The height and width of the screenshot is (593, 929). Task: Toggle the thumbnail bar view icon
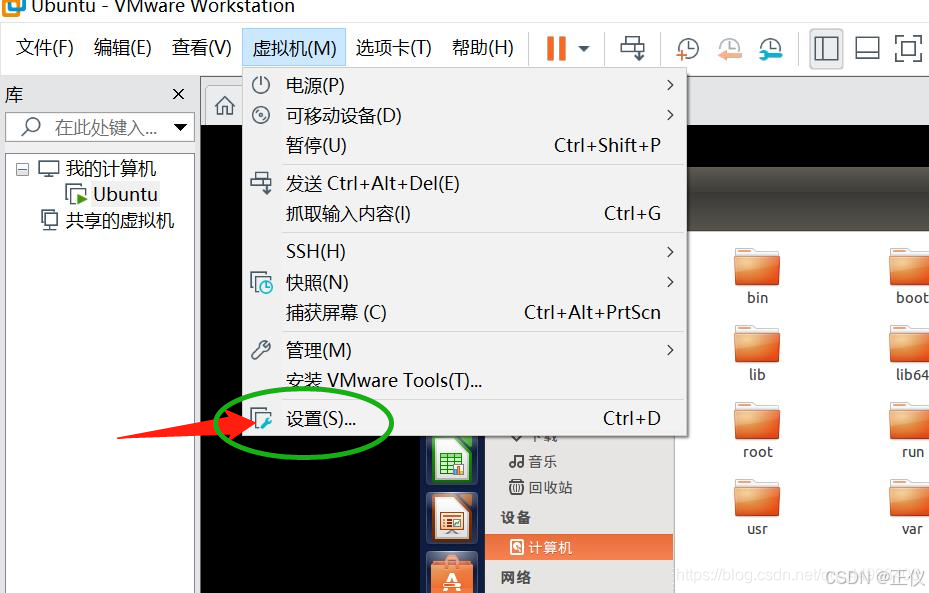(x=867, y=49)
